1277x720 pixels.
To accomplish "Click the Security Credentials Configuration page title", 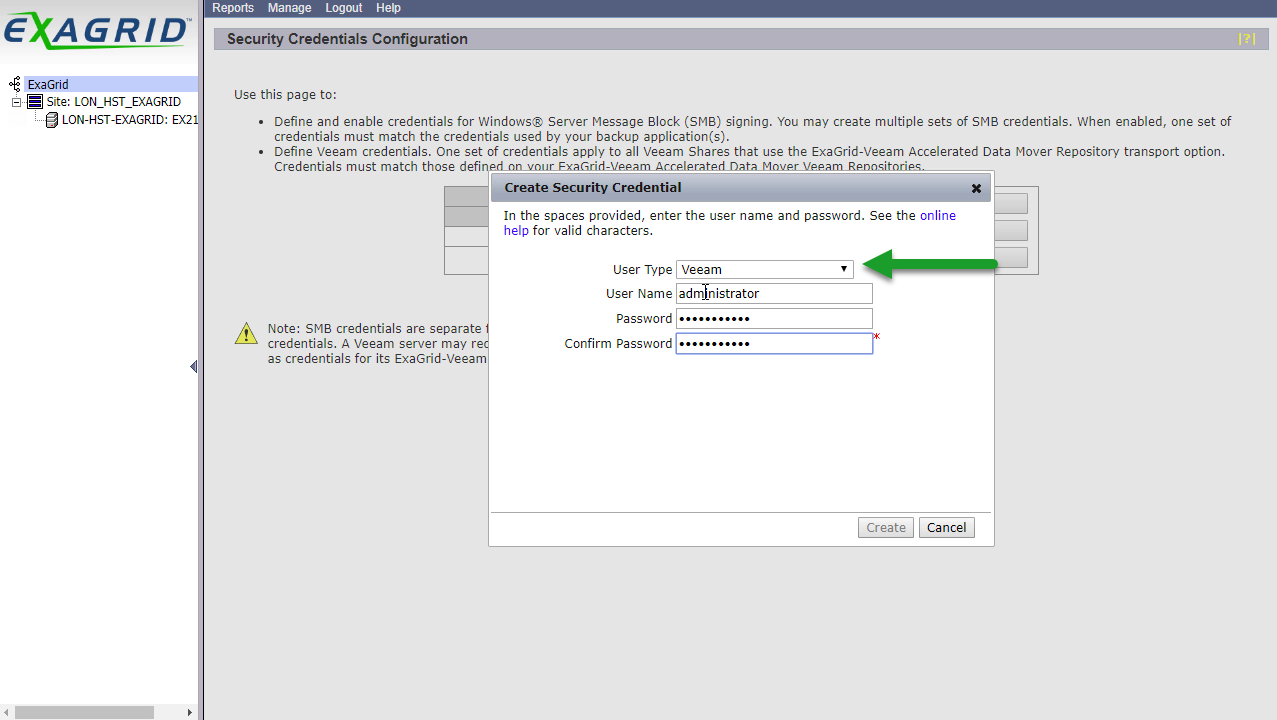I will coord(347,39).
